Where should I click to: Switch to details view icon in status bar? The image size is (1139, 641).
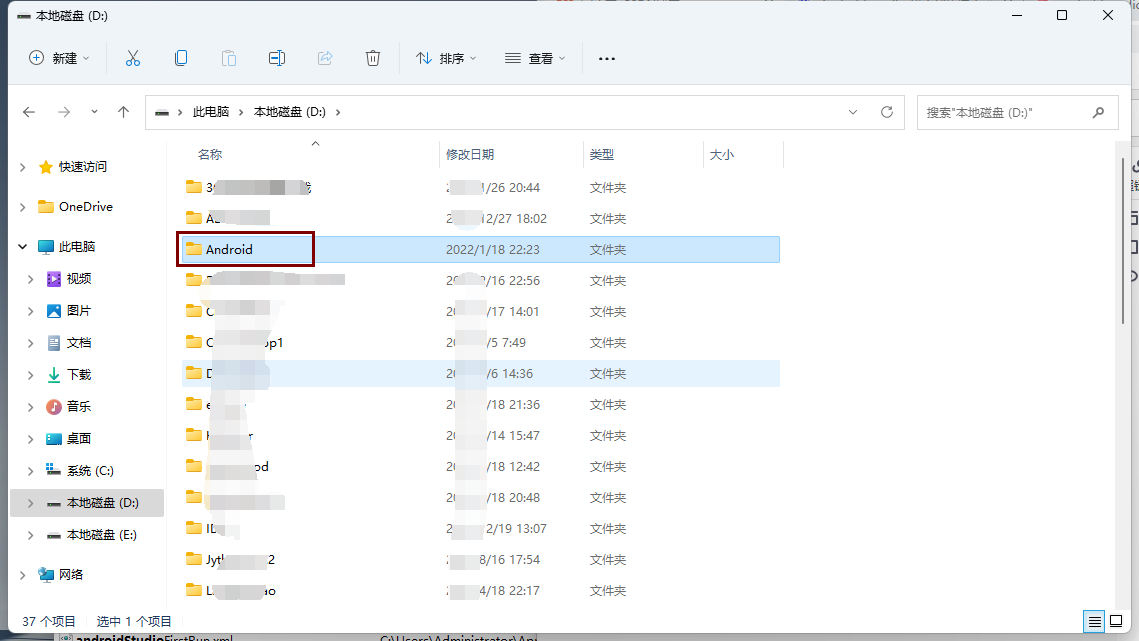click(1094, 621)
